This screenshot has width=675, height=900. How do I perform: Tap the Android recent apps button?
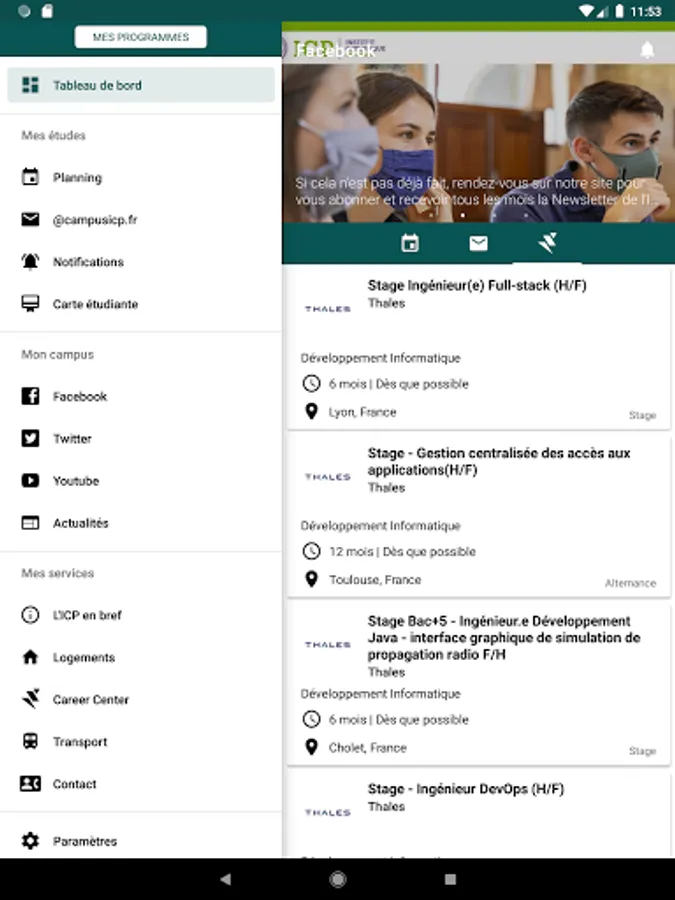point(451,879)
